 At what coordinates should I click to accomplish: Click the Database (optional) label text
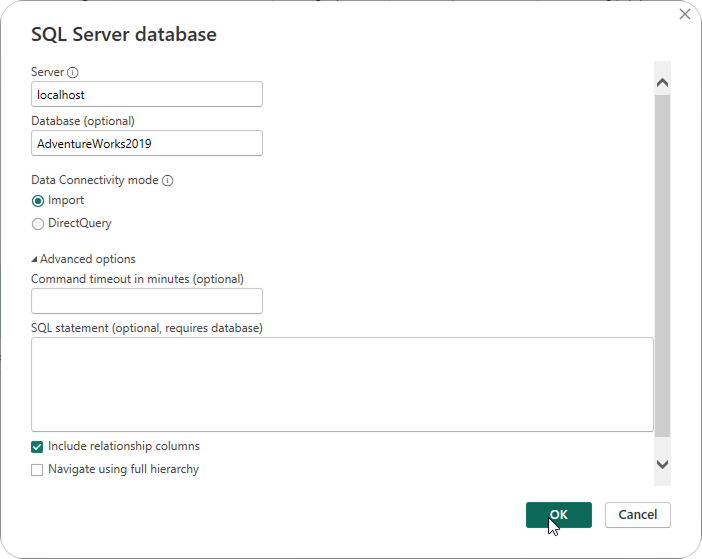pyautogui.click(x=83, y=121)
